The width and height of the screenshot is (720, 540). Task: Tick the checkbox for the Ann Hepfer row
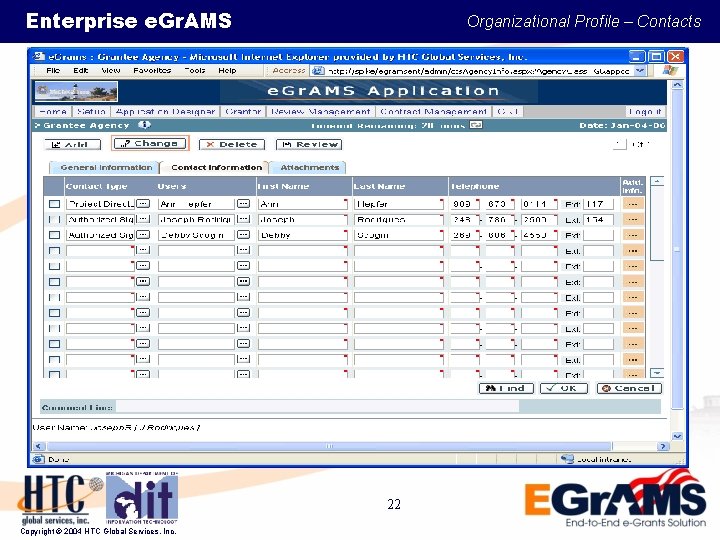55,204
